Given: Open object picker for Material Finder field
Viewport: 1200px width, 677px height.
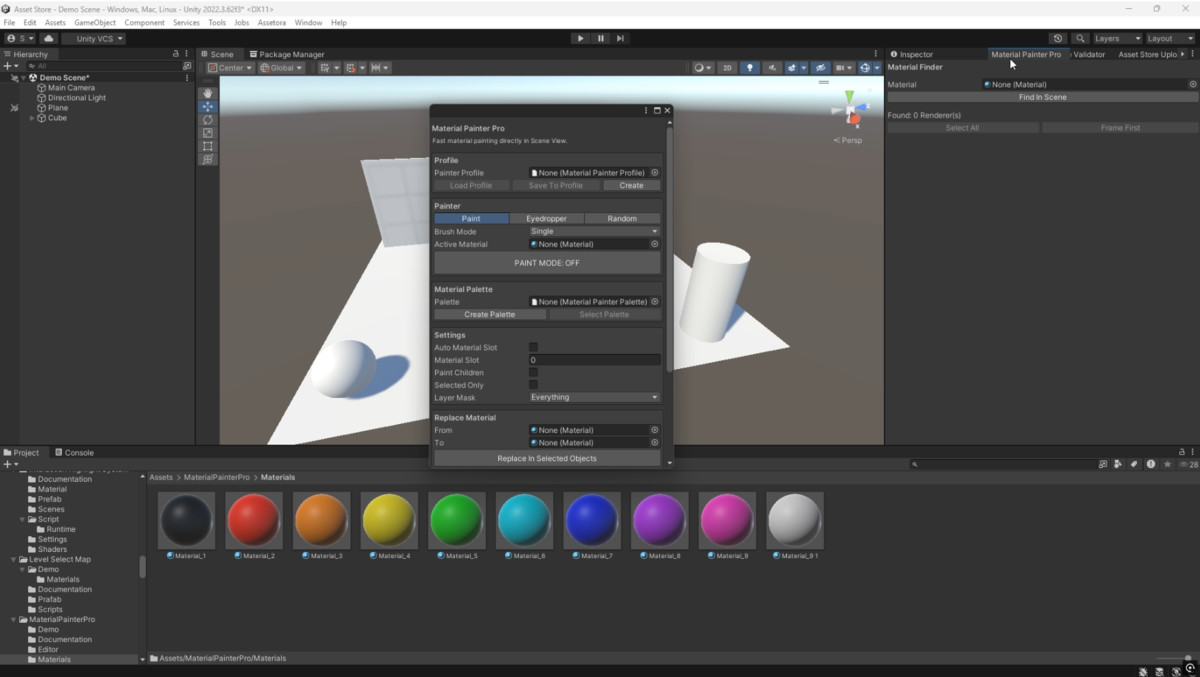Looking at the screenshot, I should [x=1192, y=85].
